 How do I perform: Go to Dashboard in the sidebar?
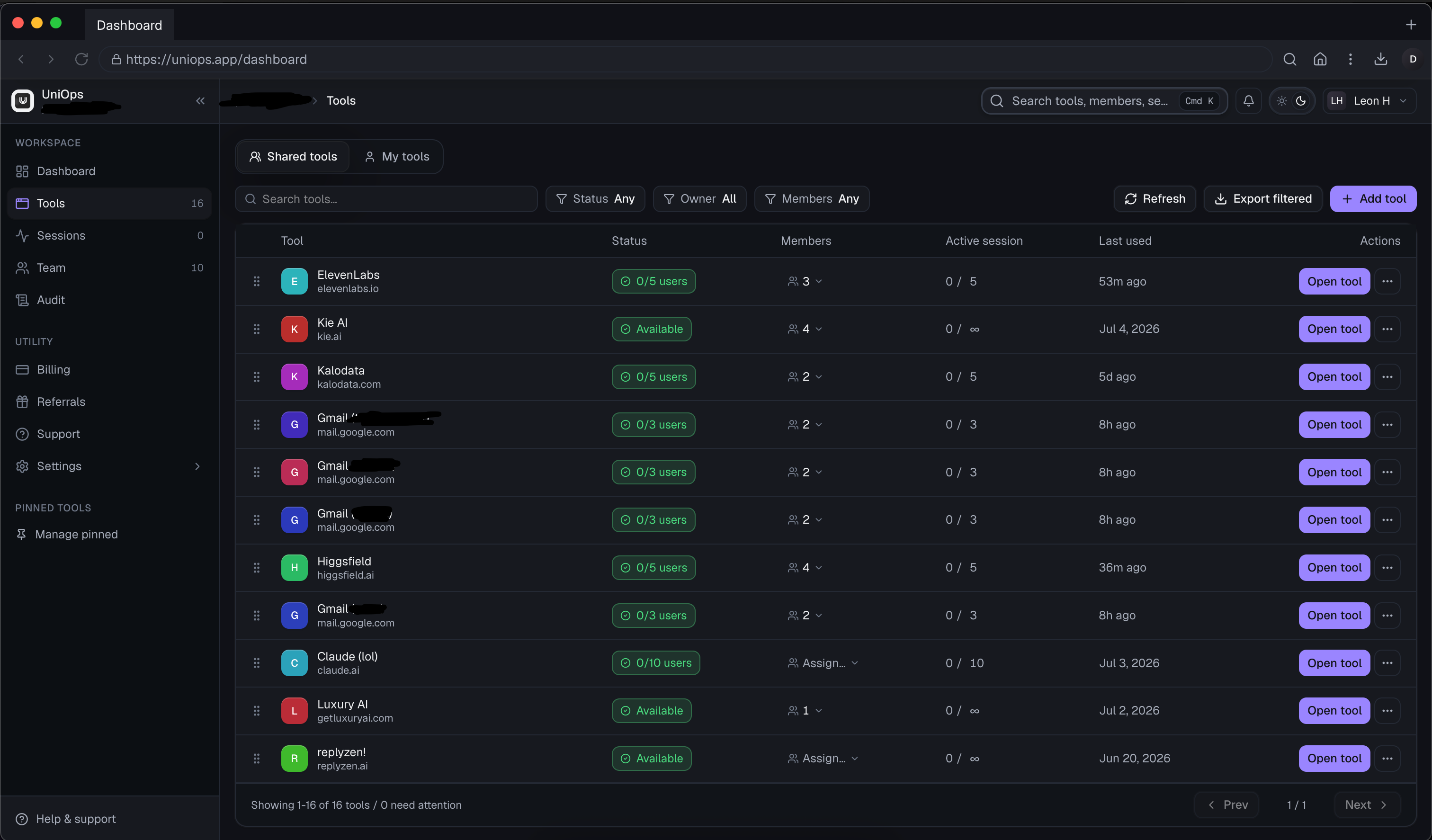109,171
